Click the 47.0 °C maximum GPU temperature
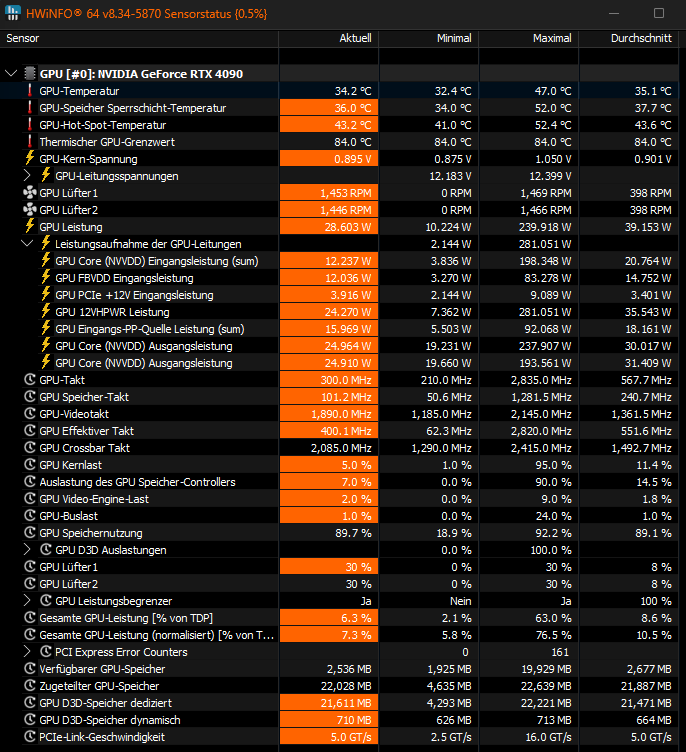Screen dimensions: 686x752 coord(553,91)
